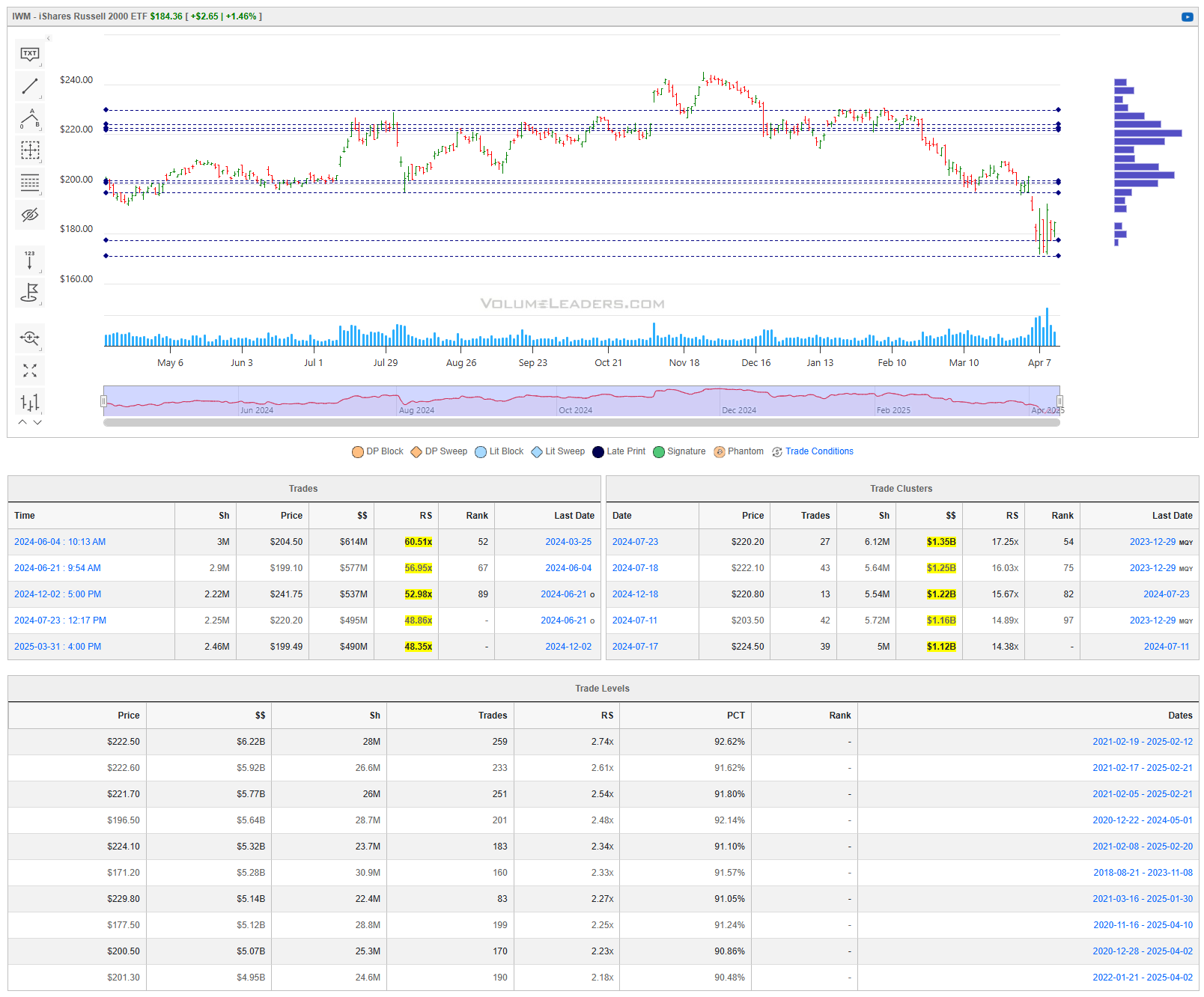Image resolution: width=1204 pixels, height=997 pixels.
Task: Click the $184.36 price in header
Action: tap(166, 16)
